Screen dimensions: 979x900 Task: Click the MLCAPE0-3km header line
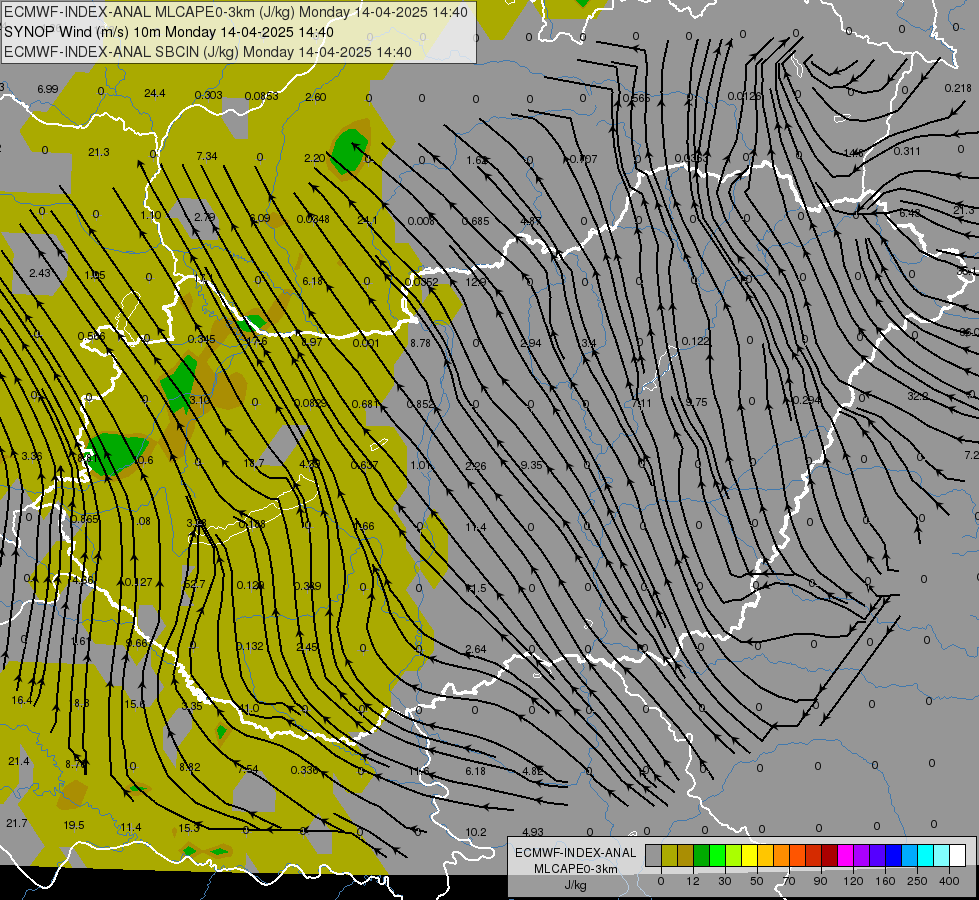tap(235, 12)
